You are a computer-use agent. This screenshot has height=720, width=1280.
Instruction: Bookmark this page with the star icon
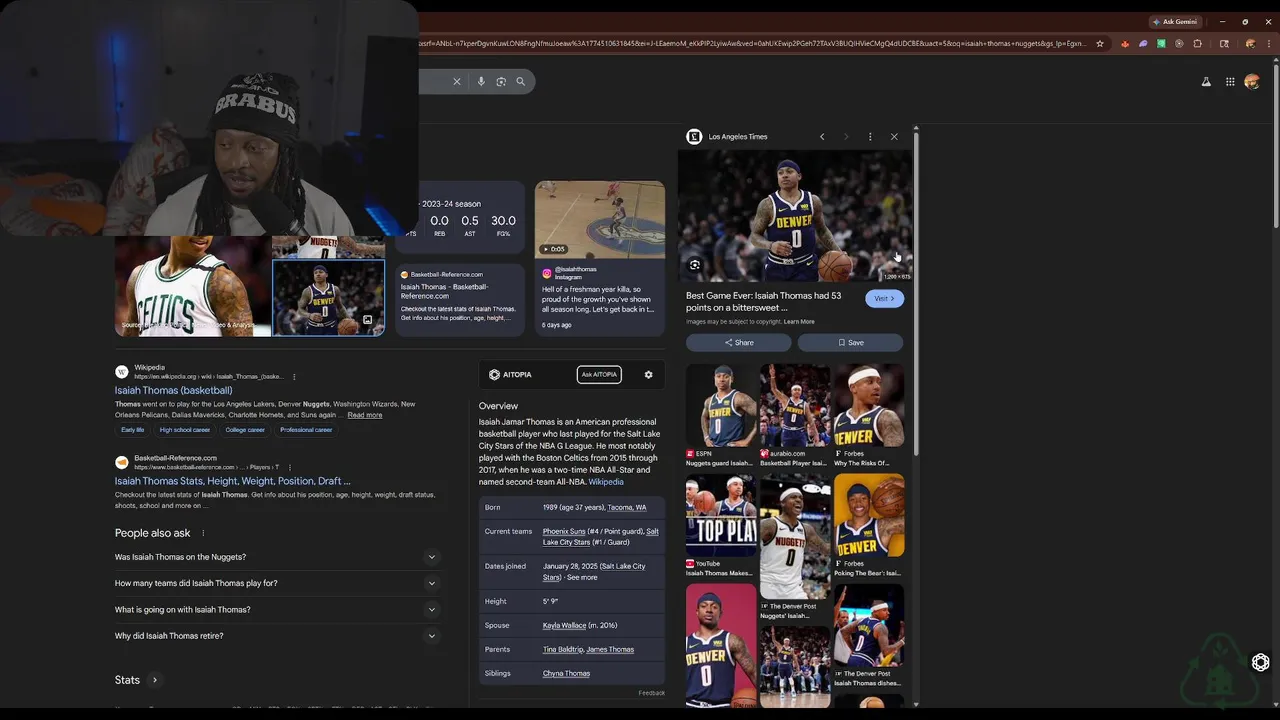[1100, 44]
